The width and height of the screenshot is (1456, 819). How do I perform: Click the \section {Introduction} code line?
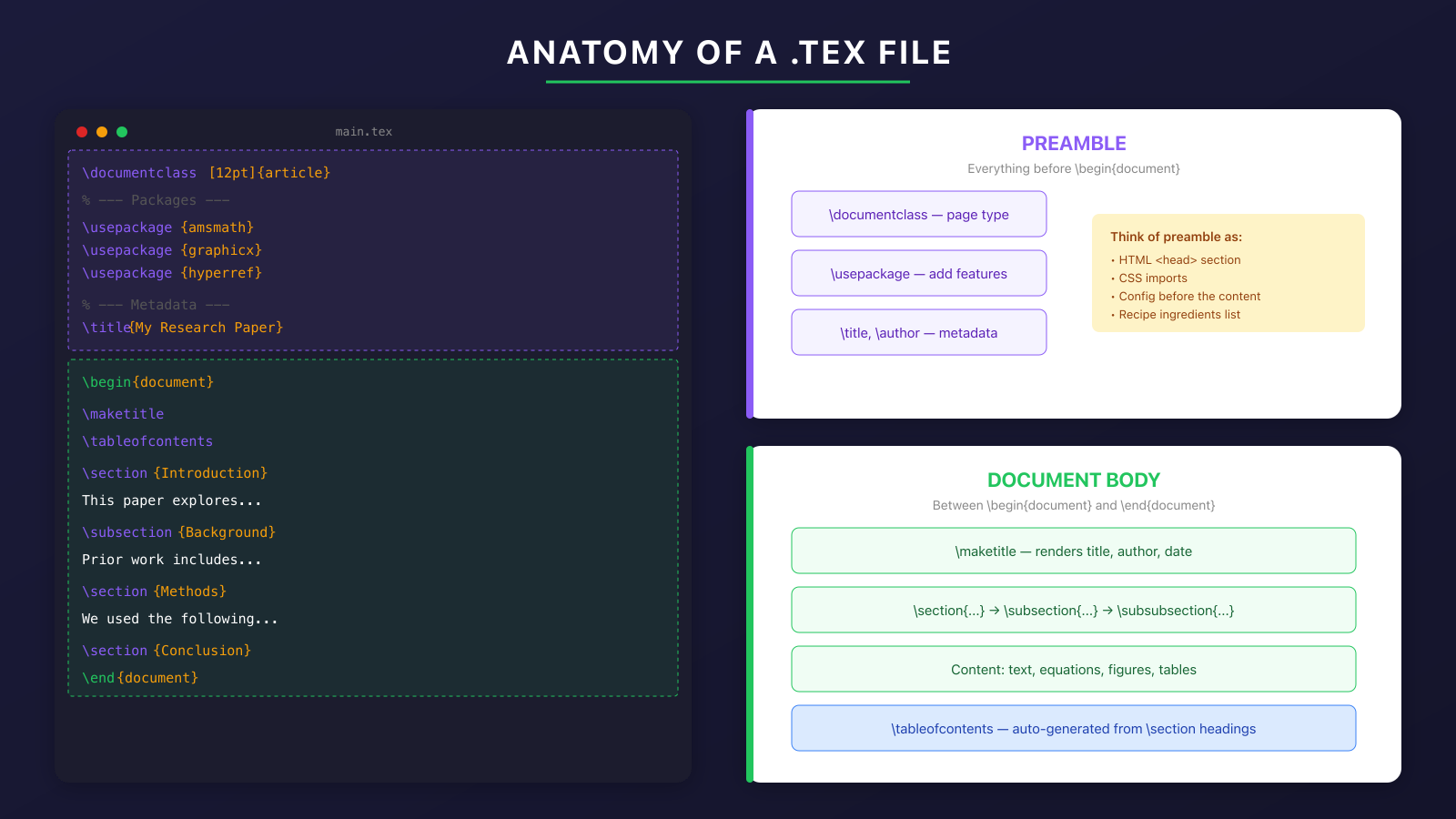[x=175, y=472]
